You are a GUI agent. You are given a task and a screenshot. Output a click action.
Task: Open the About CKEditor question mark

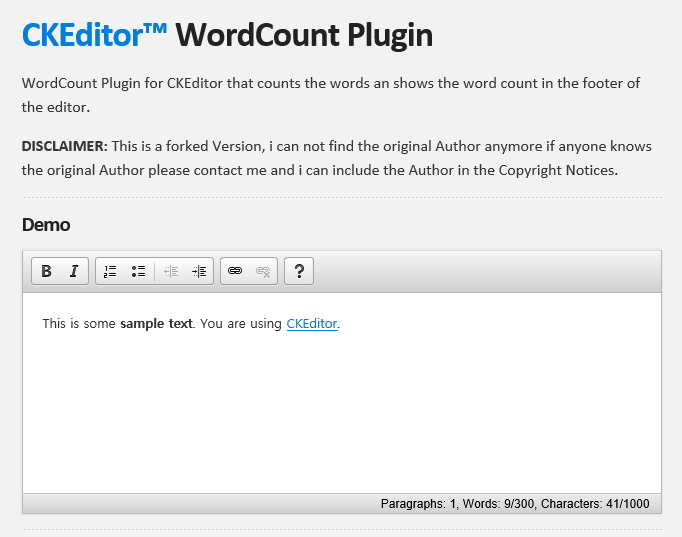click(299, 271)
